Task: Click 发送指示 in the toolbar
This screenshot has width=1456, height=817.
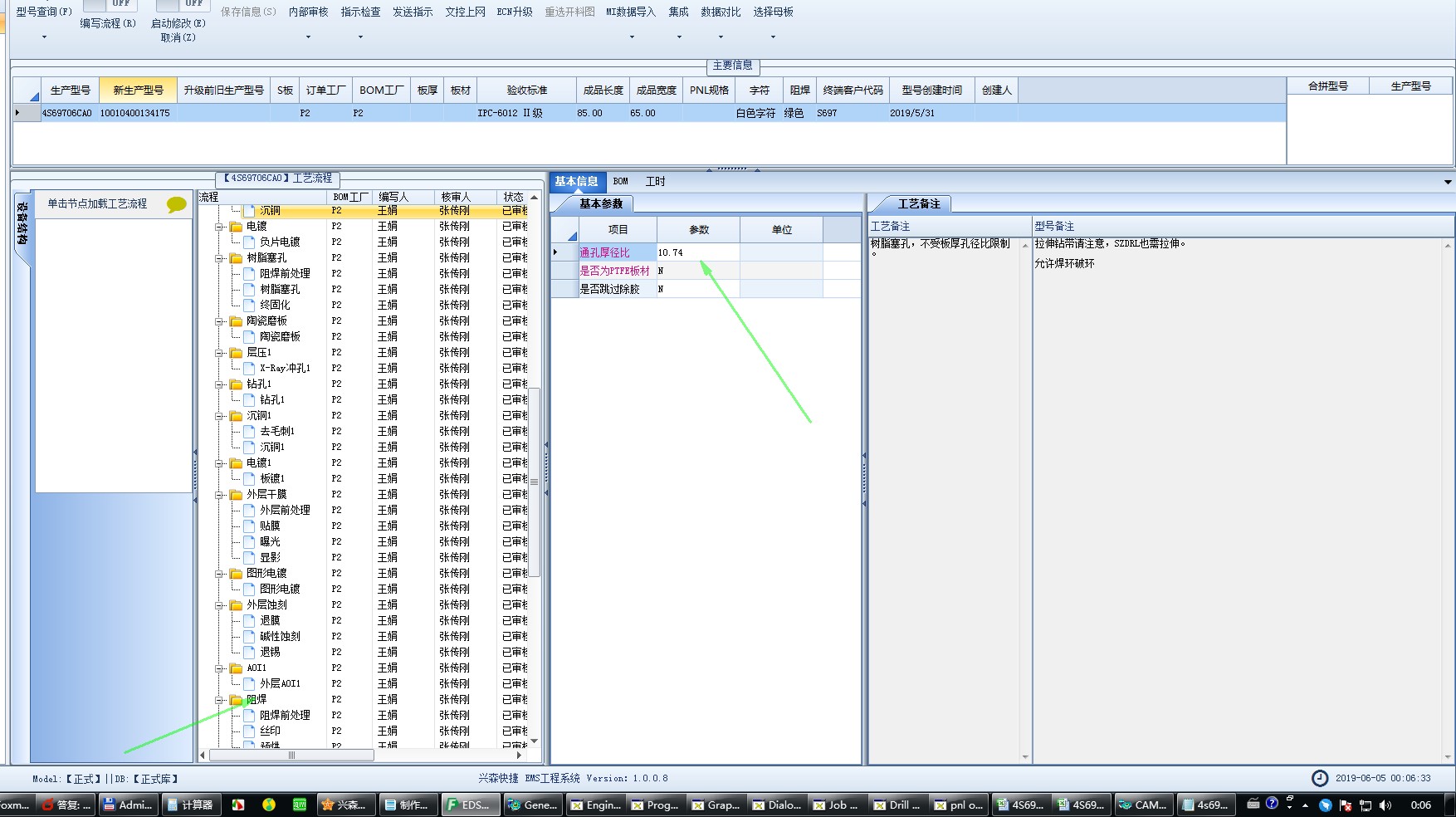Action: (x=413, y=12)
